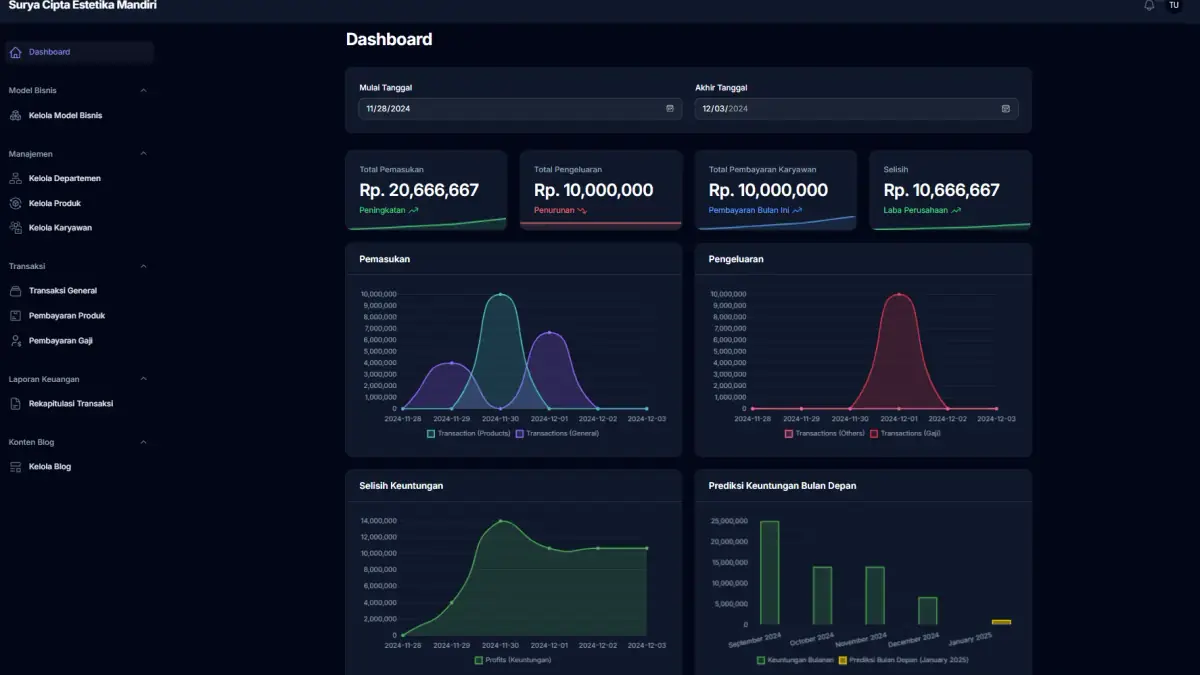Collapse the Konten Blog section
Viewport: 1200px width, 675px height.
(x=143, y=442)
